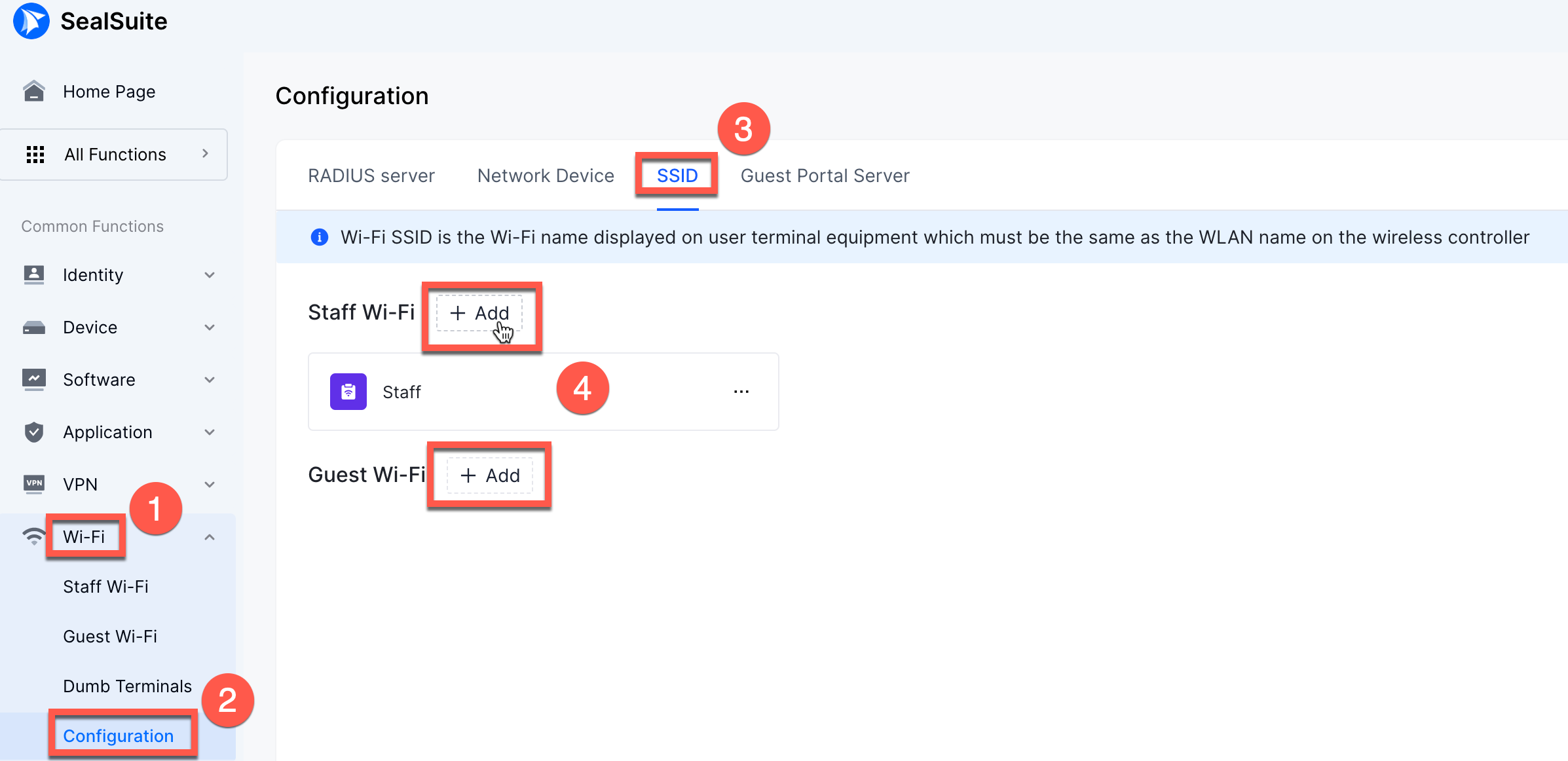This screenshot has height=761, width=1568.
Task: Click the VPN menu label
Action: [80, 485]
